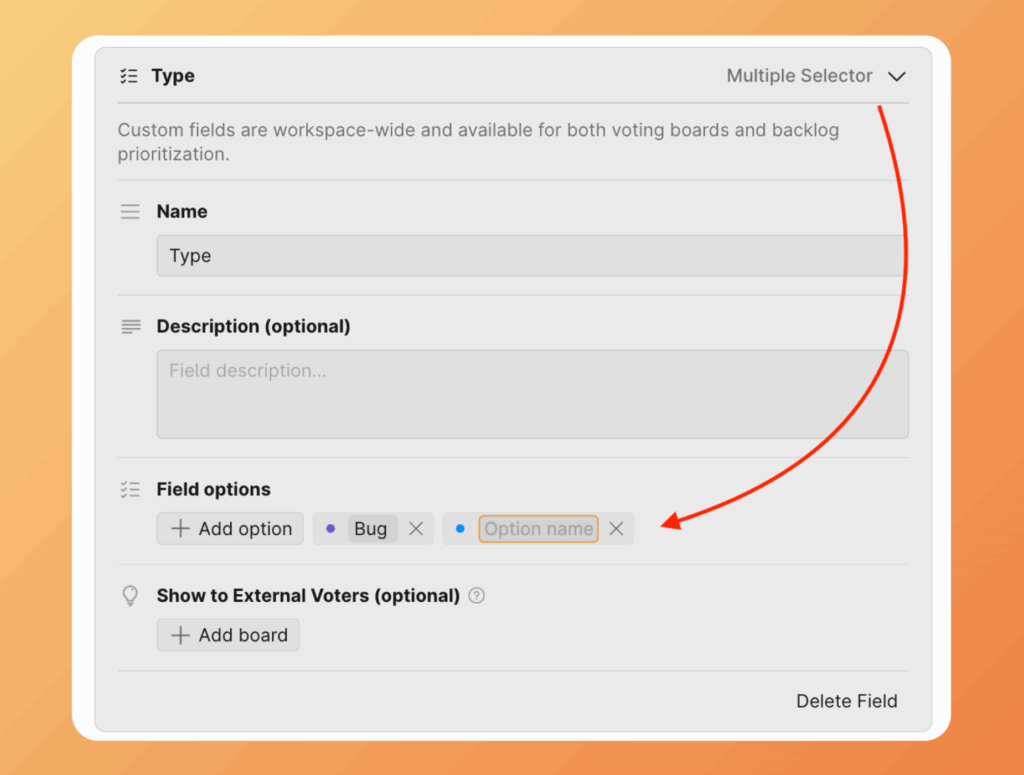
Task: Click the checklist icon beside Field options
Action: click(x=130, y=490)
